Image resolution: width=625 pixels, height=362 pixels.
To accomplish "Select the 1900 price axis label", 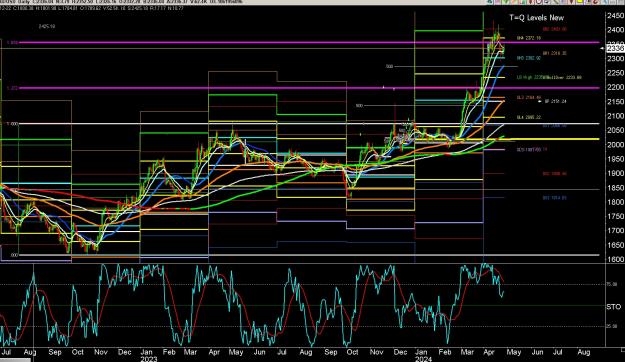I will click(615, 173).
